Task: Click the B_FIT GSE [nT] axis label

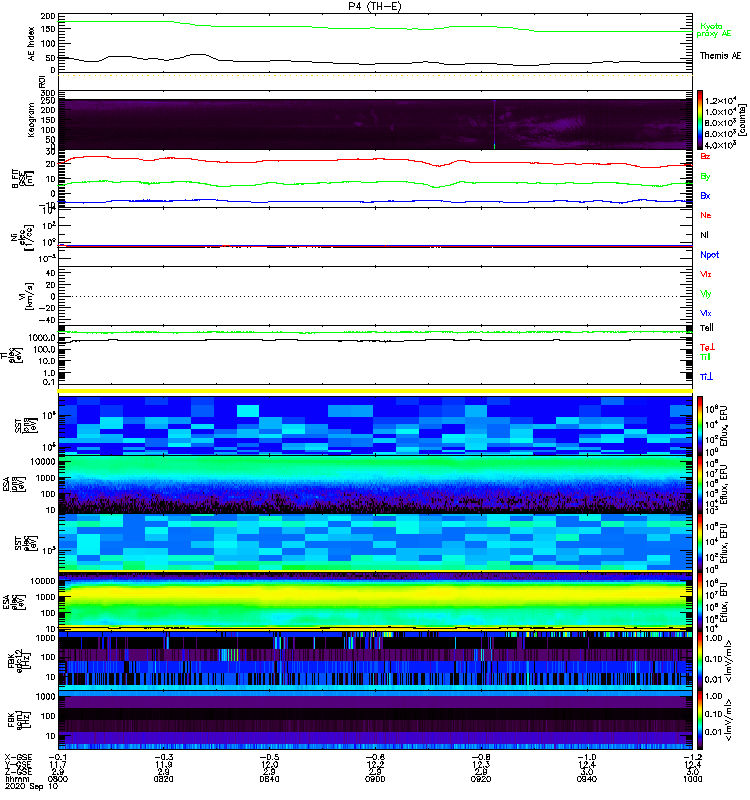Action: pyautogui.click(x=23, y=179)
